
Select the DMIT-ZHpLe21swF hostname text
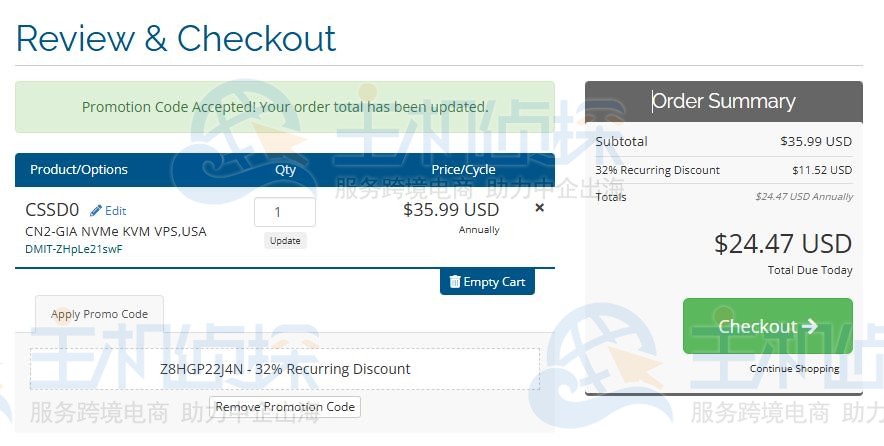pos(74,249)
